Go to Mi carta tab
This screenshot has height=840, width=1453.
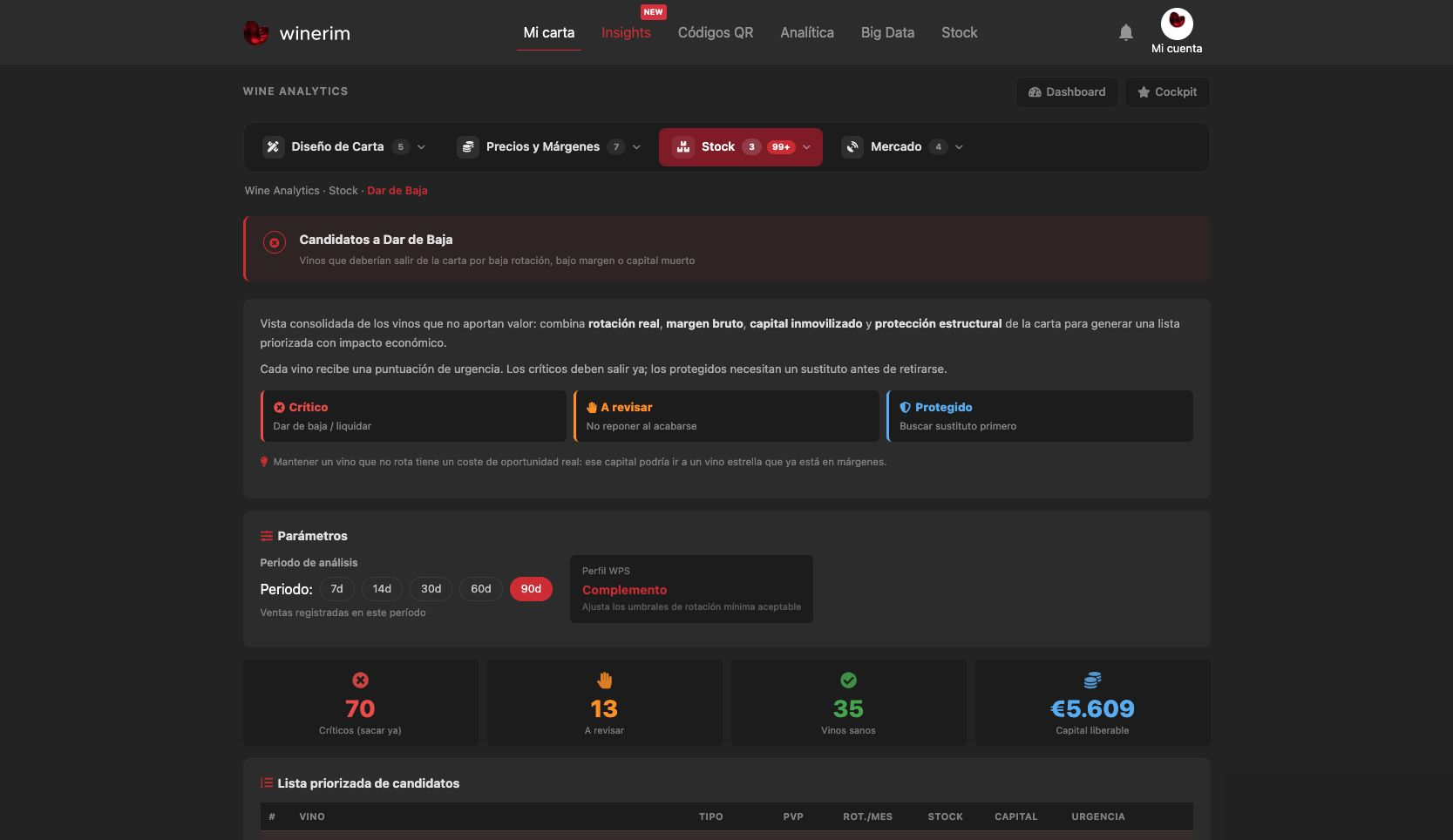pyautogui.click(x=549, y=32)
